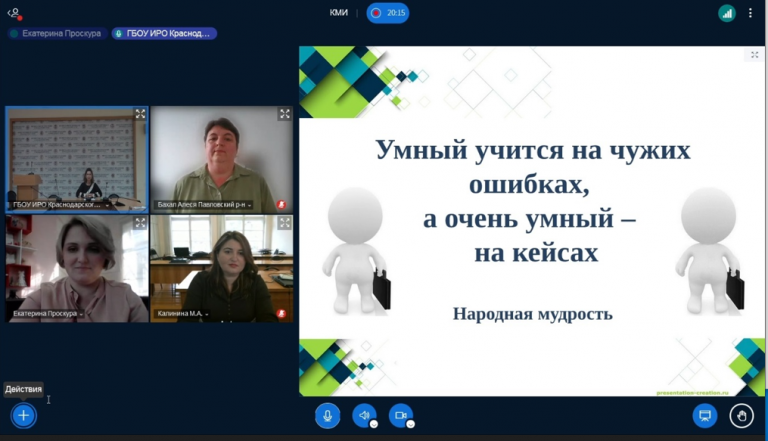Open the Бахал Алеся Павловский name dropdown
The width and height of the screenshot is (768, 441).
click(249, 205)
